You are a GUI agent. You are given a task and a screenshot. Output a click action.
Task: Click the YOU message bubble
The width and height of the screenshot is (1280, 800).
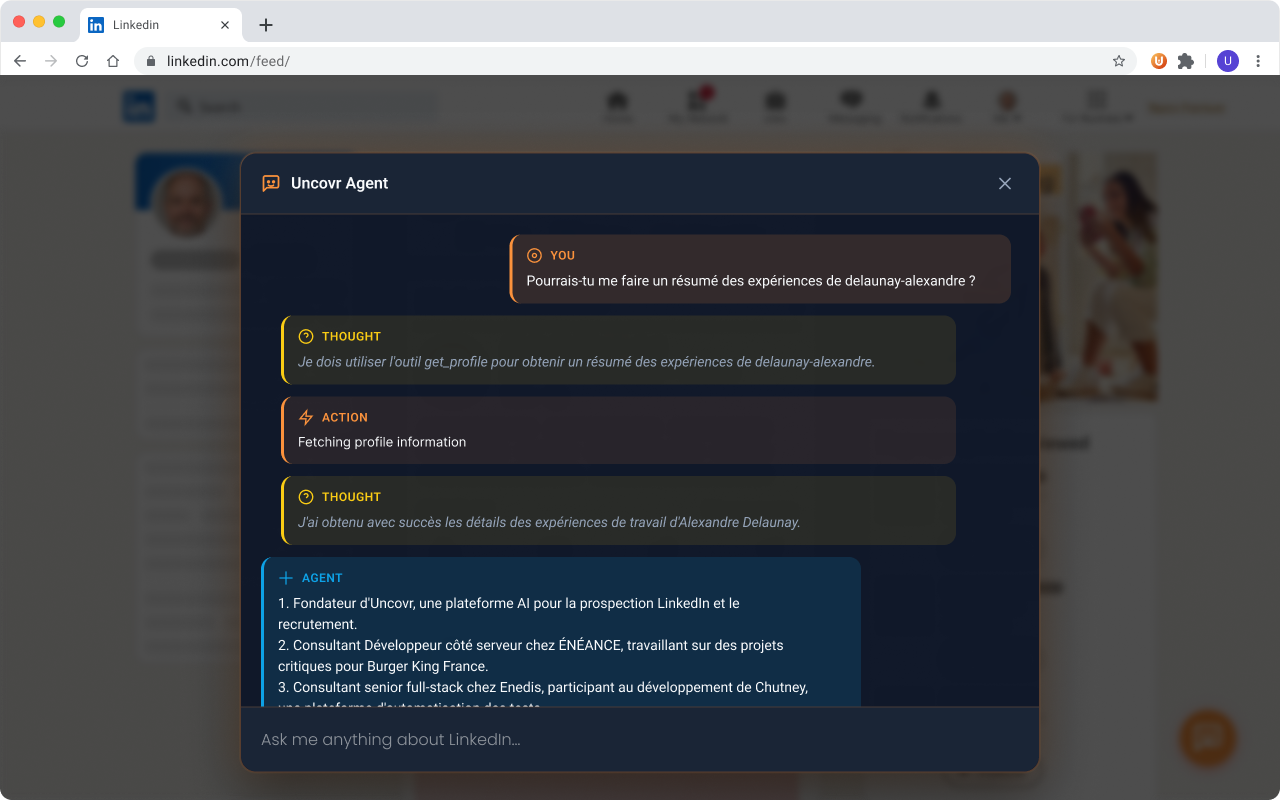(760, 269)
